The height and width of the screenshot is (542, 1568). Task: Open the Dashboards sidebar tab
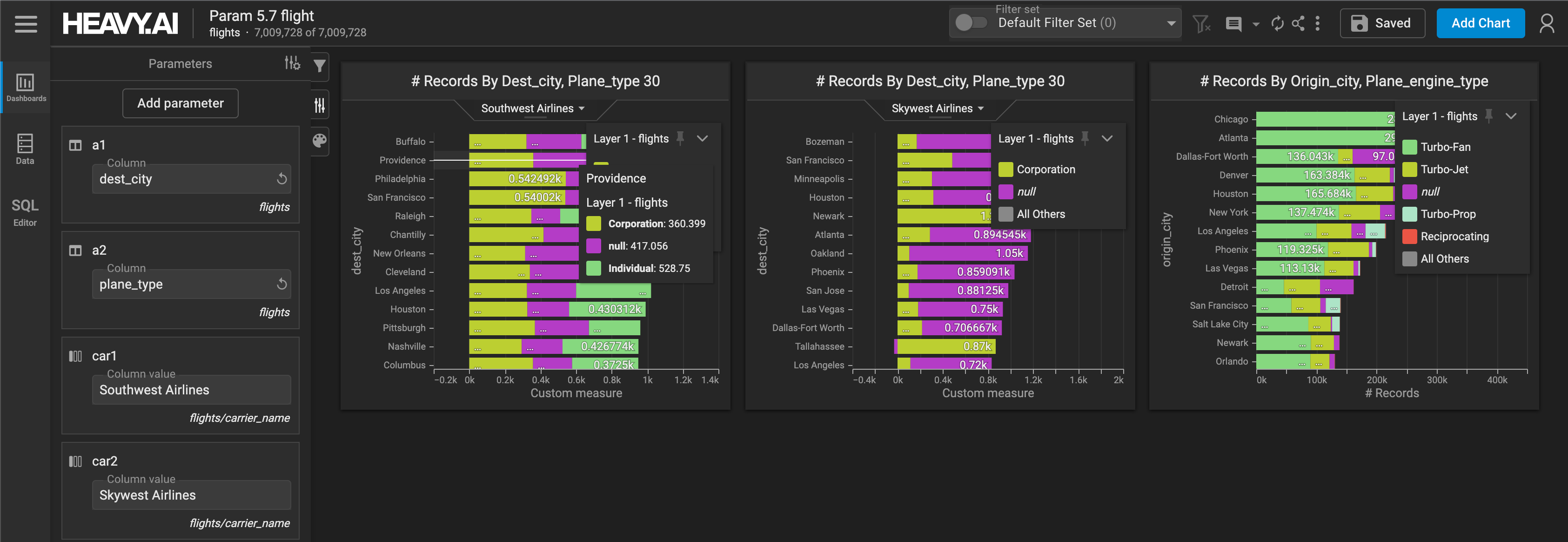click(26, 88)
